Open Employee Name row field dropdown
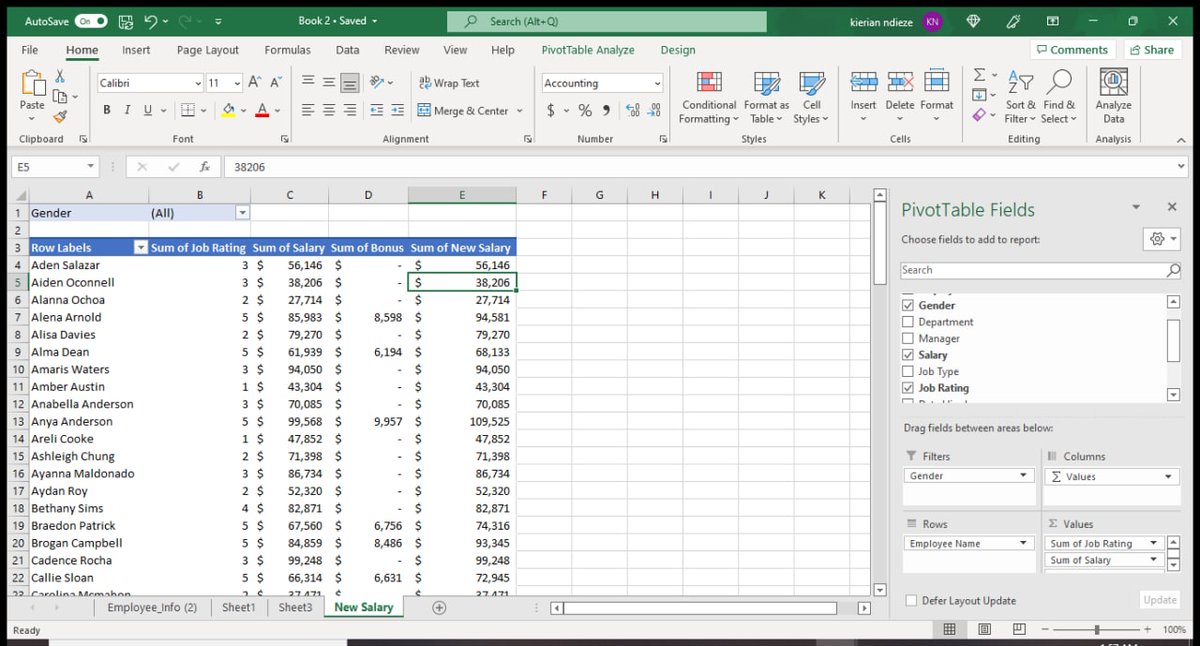The height and width of the screenshot is (646, 1200). tap(1023, 543)
